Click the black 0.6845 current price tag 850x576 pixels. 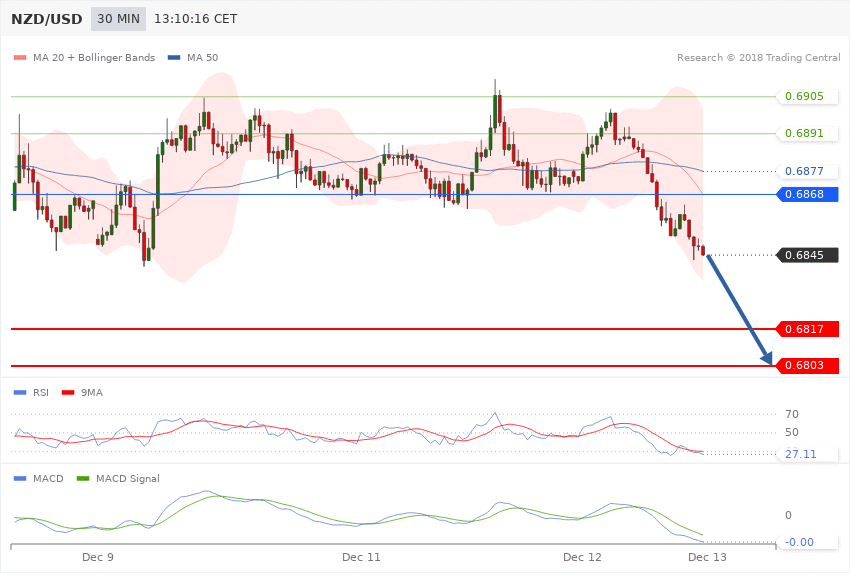(x=808, y=255)
